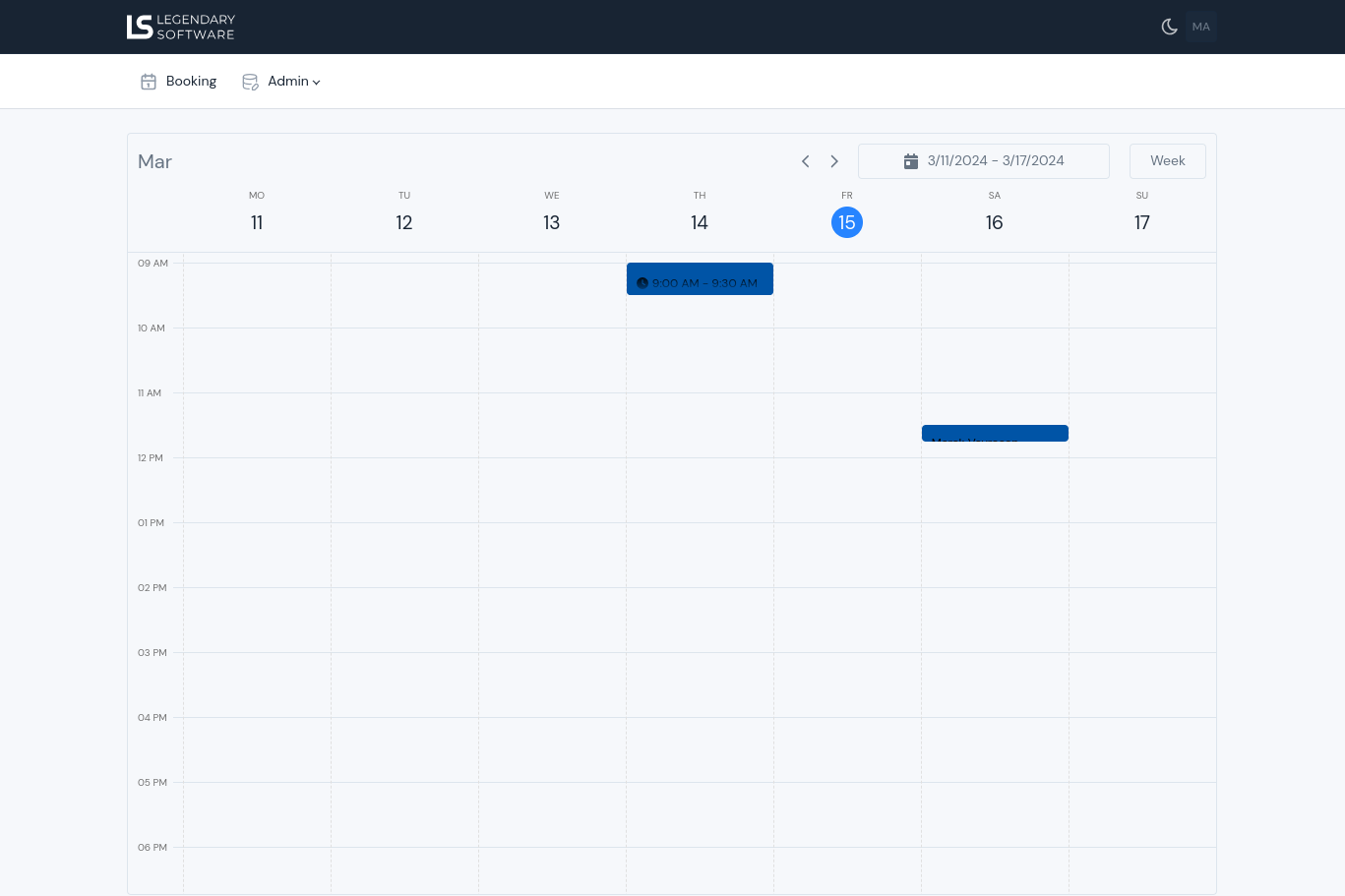1345x896 pixels.
Task: Select today's date, Friday 15
Action: click(x=847, y=222)
